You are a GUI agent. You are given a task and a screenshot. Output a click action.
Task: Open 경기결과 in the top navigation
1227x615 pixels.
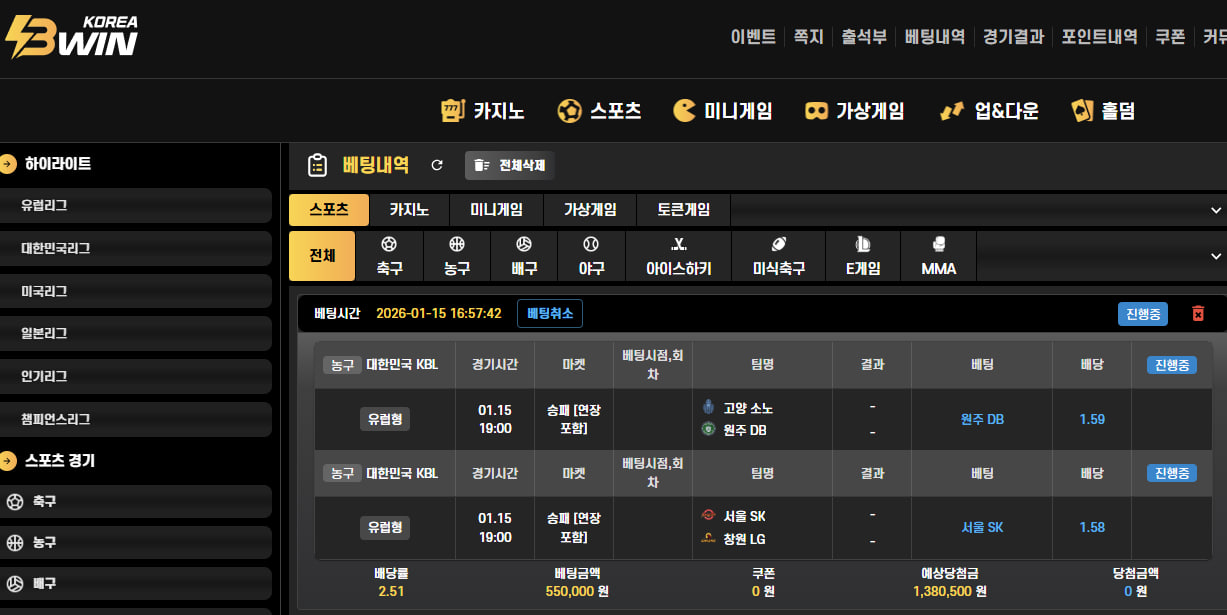click(1013, 37)
